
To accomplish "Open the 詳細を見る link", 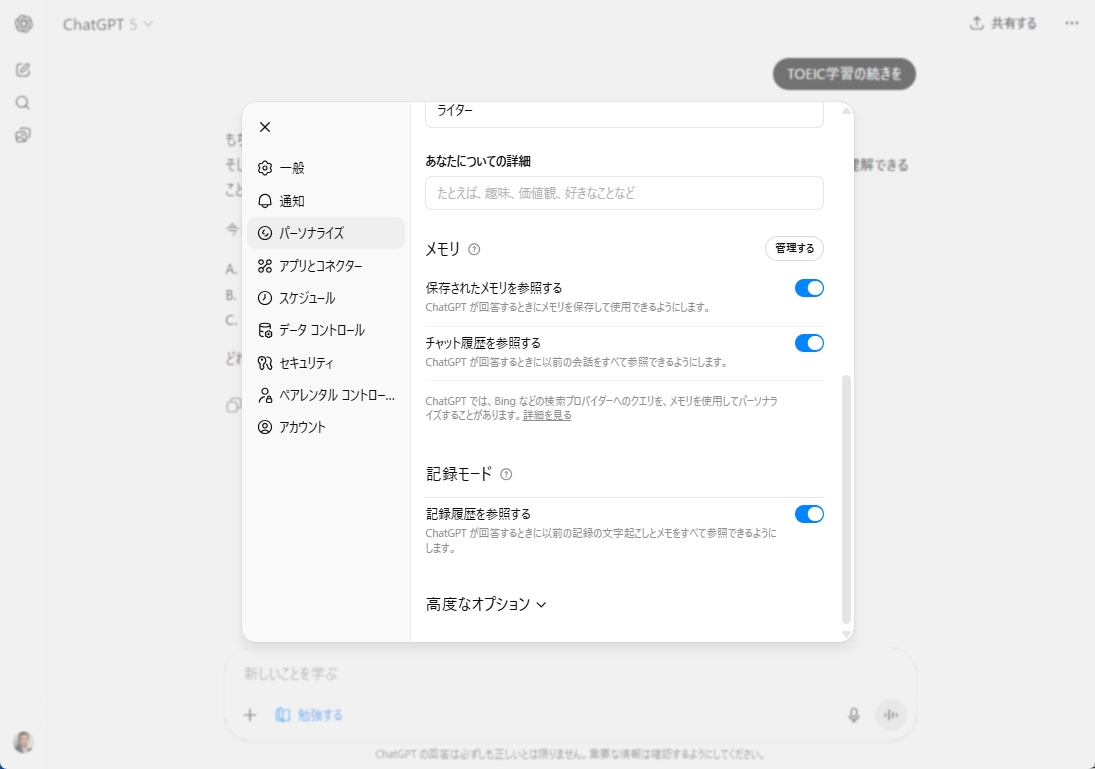I will [x=546, y=415].
